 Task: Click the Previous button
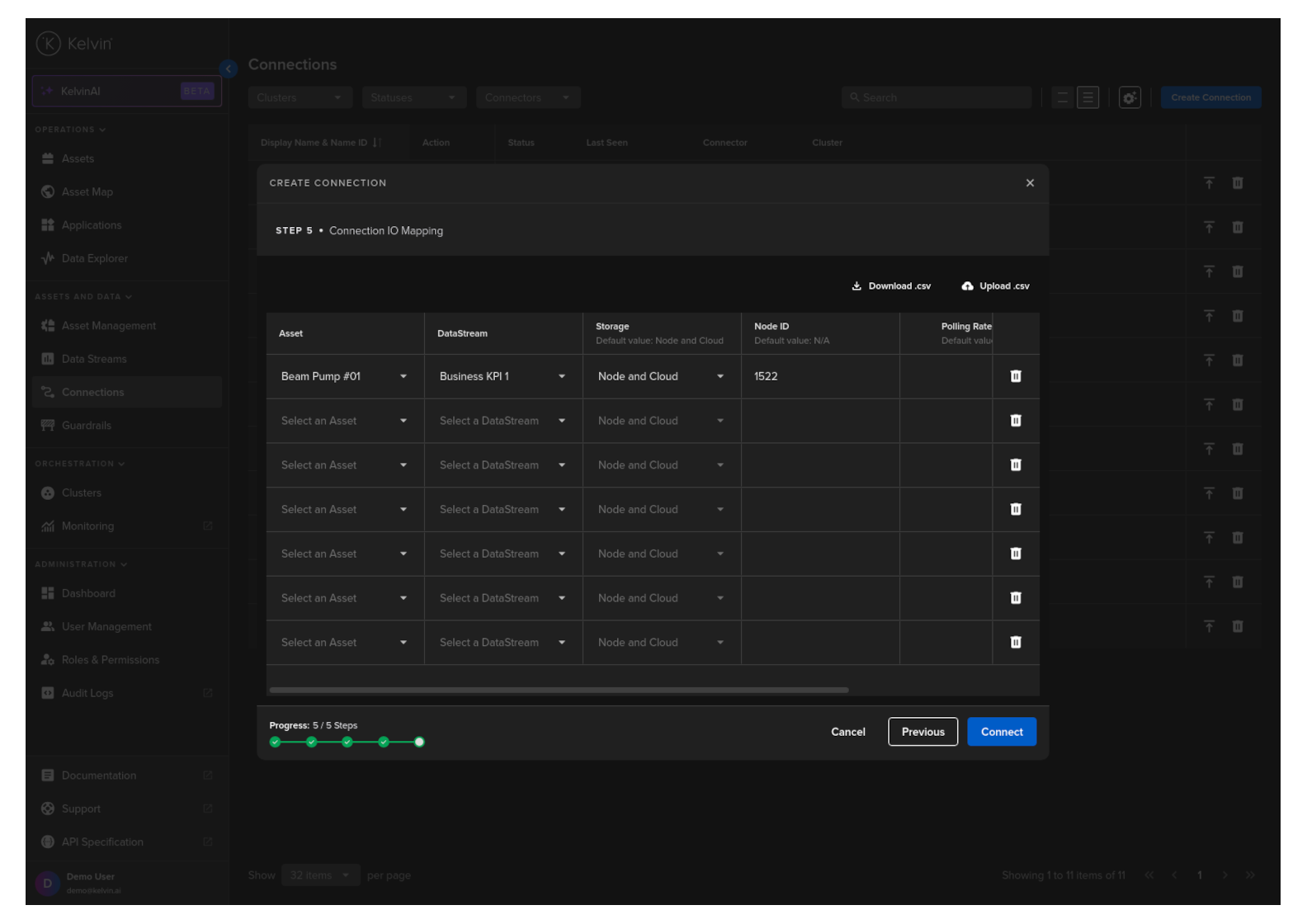pyautogui.click(x=922, y=732)
